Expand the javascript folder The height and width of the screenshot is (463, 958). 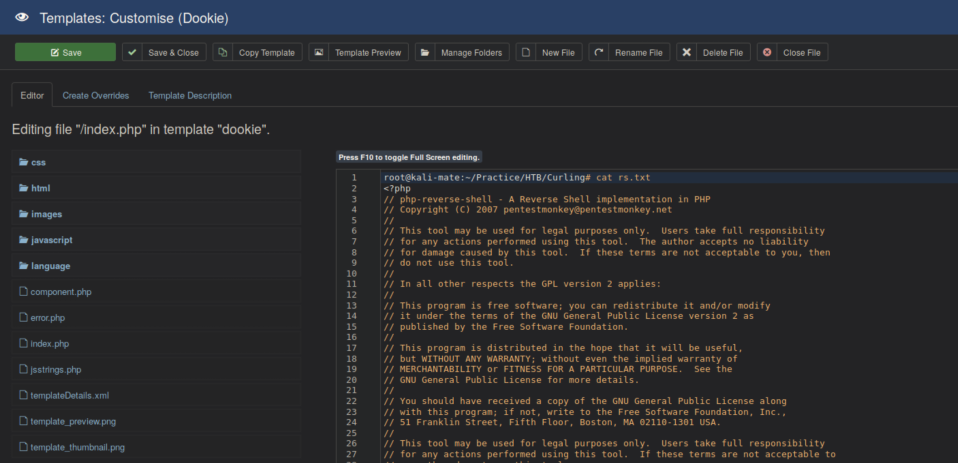point(51,240)
